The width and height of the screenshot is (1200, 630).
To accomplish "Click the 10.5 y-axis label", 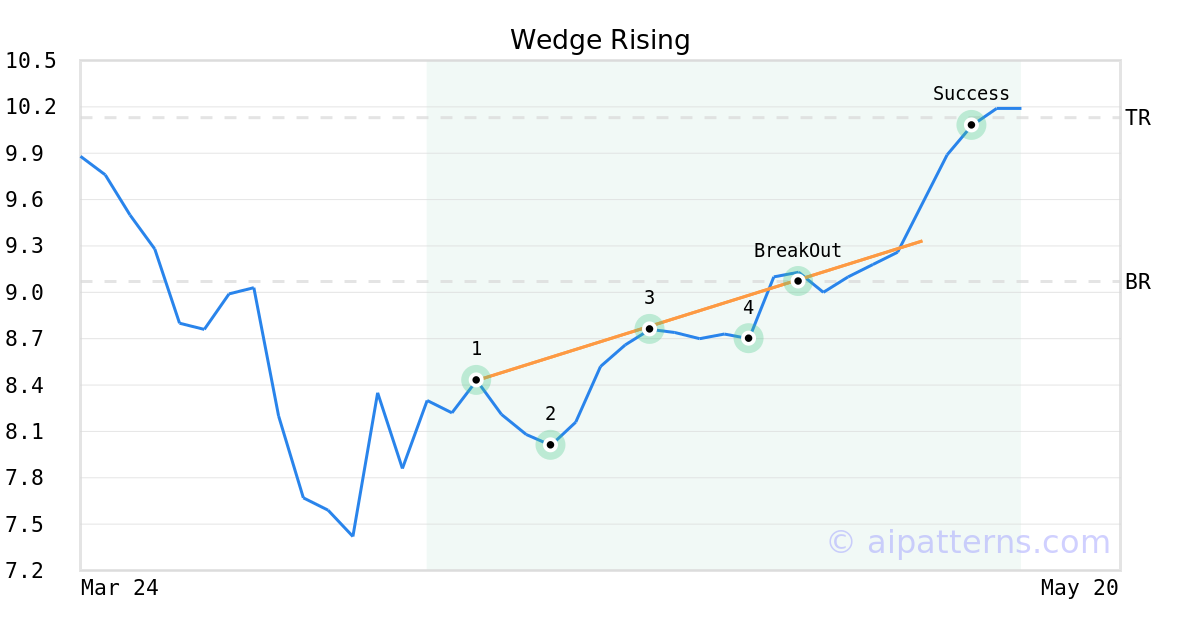I will click(x=31, y=61).
